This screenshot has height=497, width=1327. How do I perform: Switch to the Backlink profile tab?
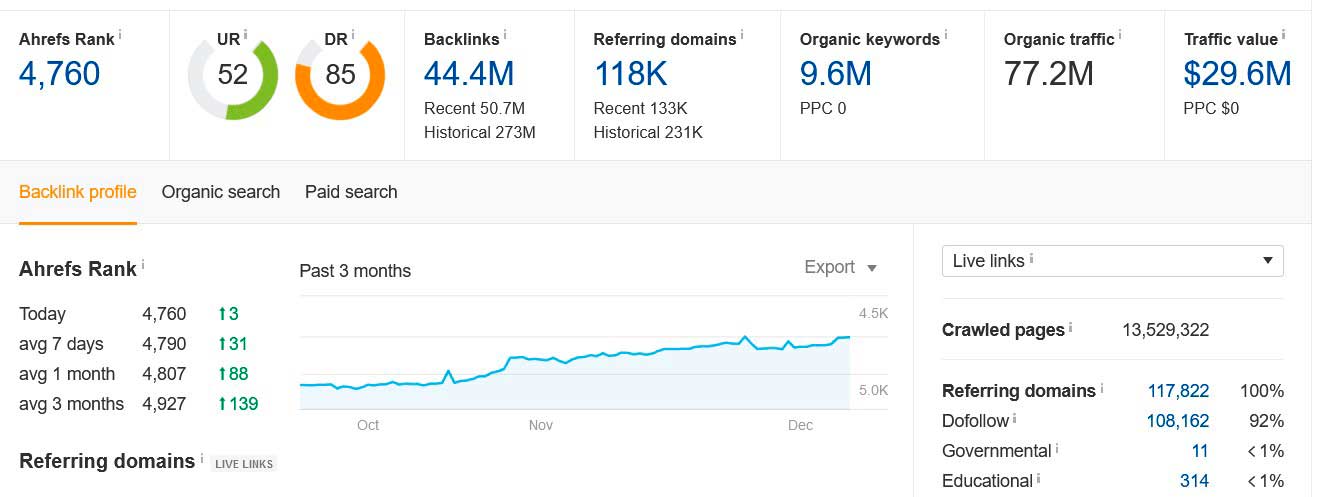(x=78, y=192)
